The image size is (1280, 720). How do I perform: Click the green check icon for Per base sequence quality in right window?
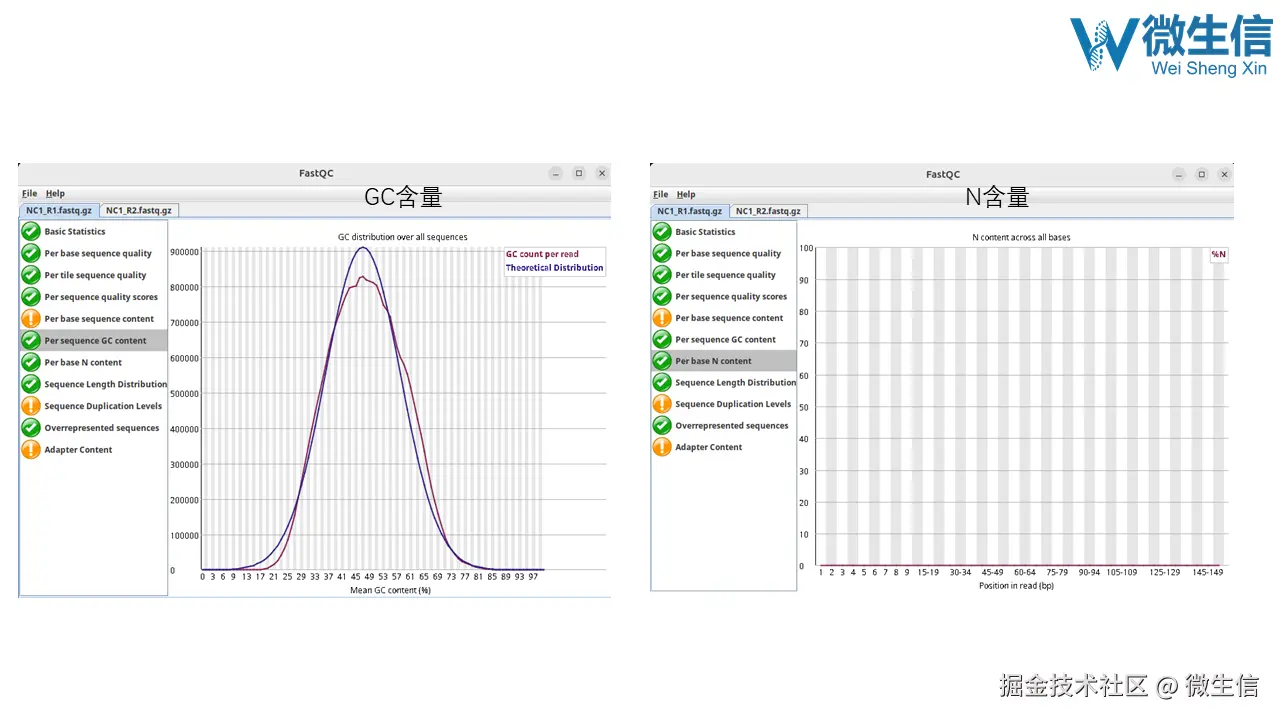tap(662, 253)
